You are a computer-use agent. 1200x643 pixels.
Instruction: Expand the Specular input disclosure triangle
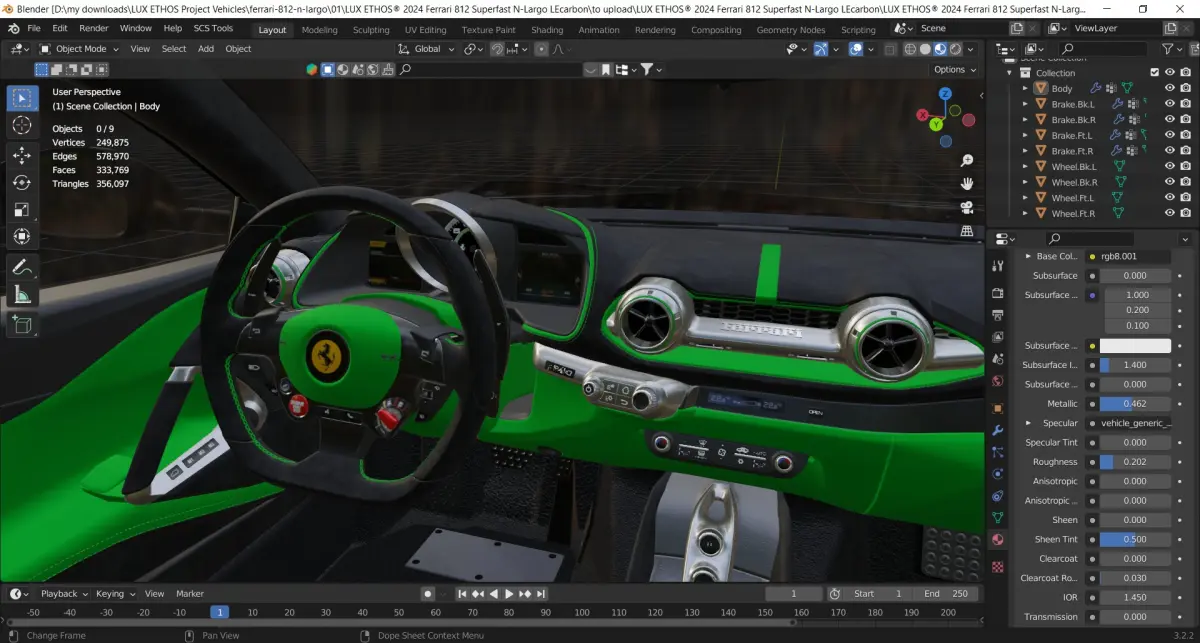point(1030,423)
